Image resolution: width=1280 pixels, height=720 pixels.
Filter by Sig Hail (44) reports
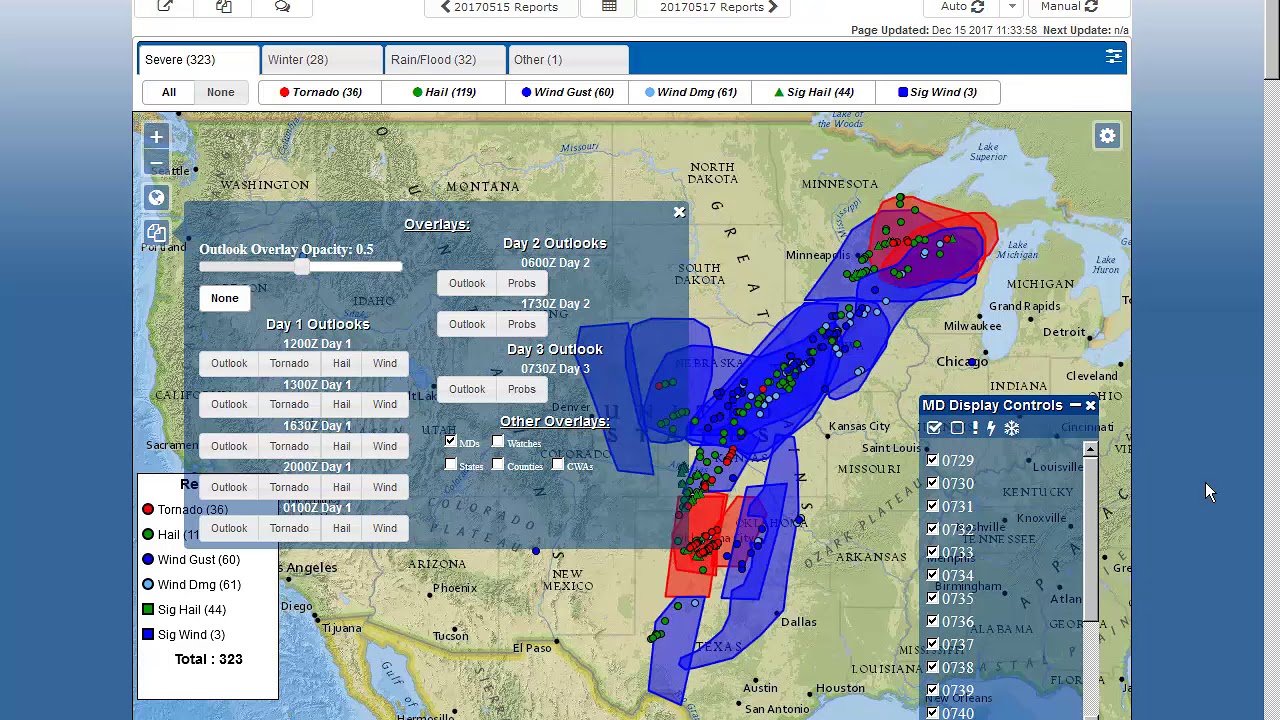(813, 92)
